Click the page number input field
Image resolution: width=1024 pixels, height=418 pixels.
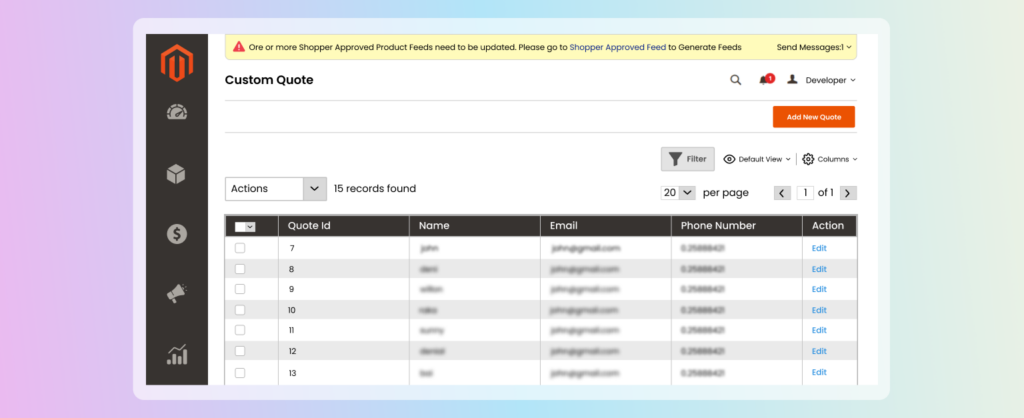tap(805, 192)
